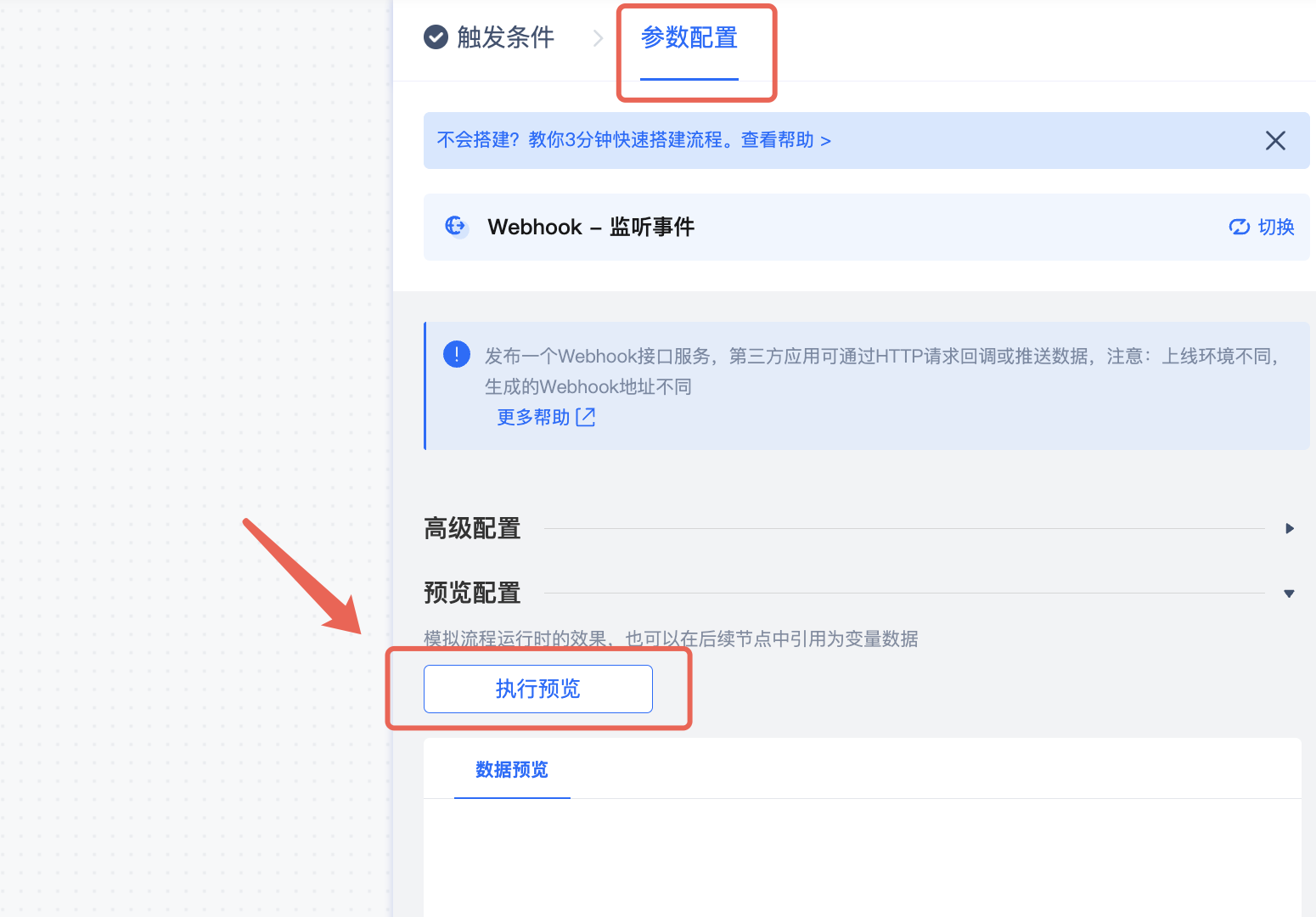Expand the 高级配置 section arrow
This screenshot has height=917, width=1316.
[1290, 528]
